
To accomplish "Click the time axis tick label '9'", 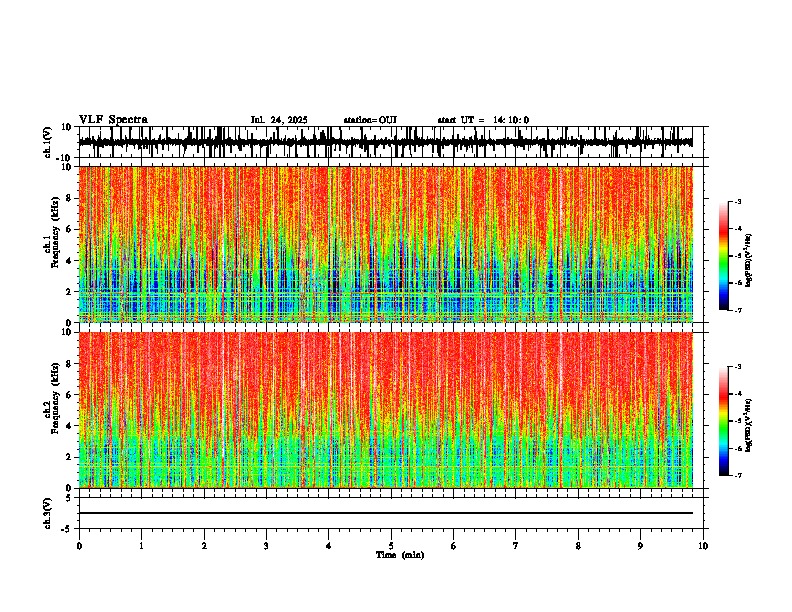I will click(640, 546).
